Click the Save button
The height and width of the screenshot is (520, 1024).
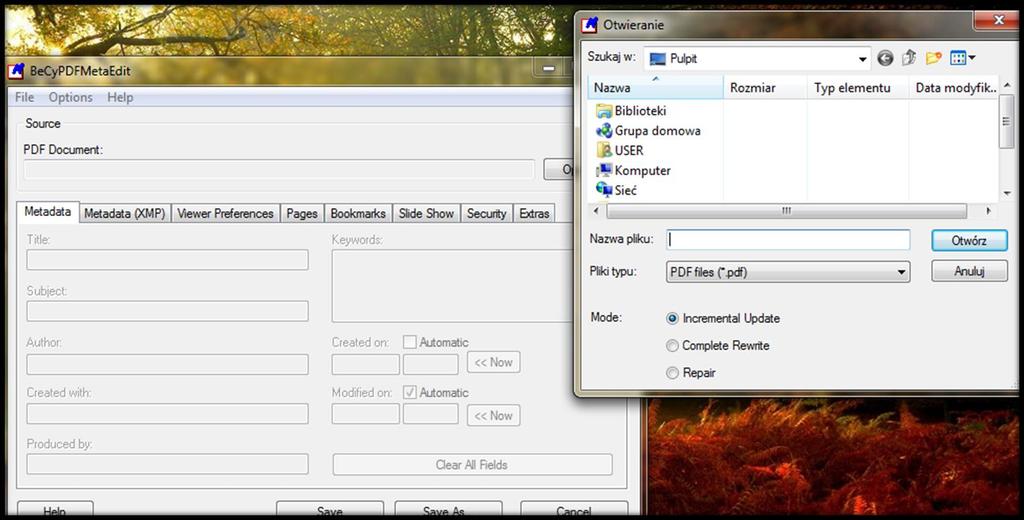[x=330, y=510]
